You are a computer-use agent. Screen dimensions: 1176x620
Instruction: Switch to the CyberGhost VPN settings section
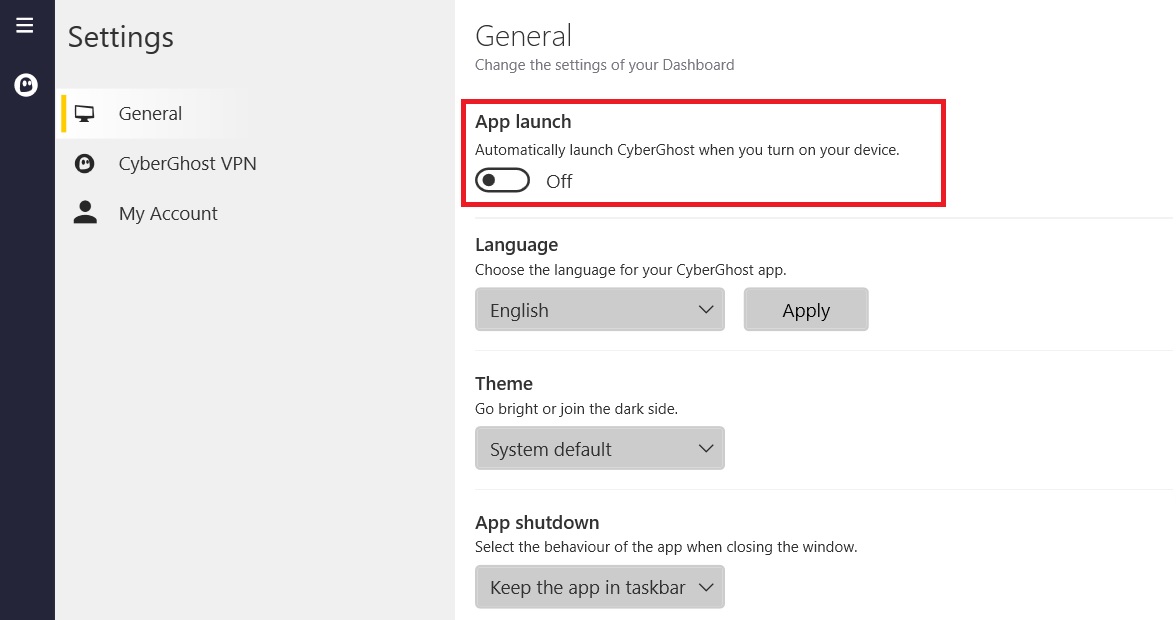187,163
